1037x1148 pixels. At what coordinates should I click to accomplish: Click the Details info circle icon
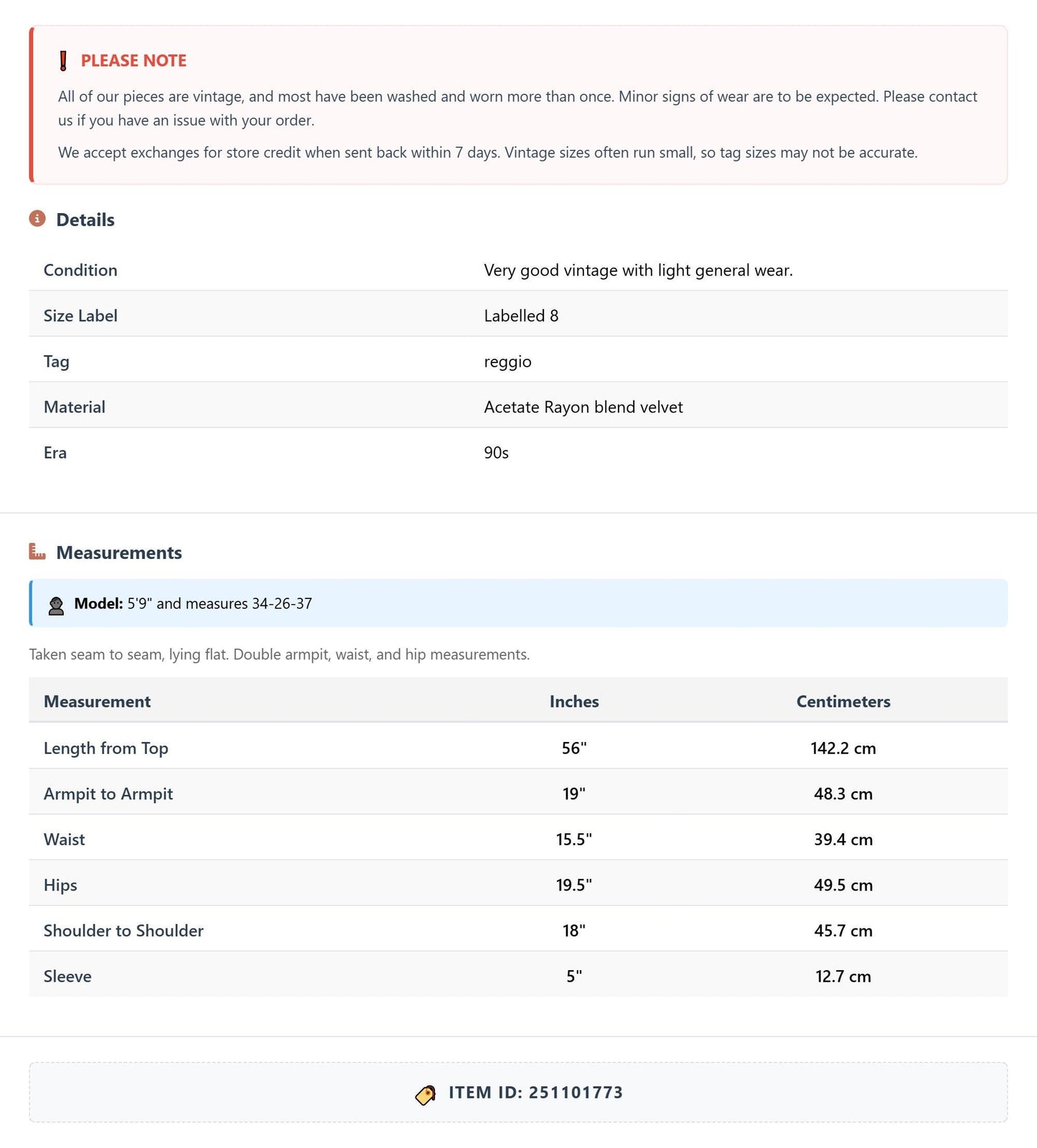coord(37,219)
